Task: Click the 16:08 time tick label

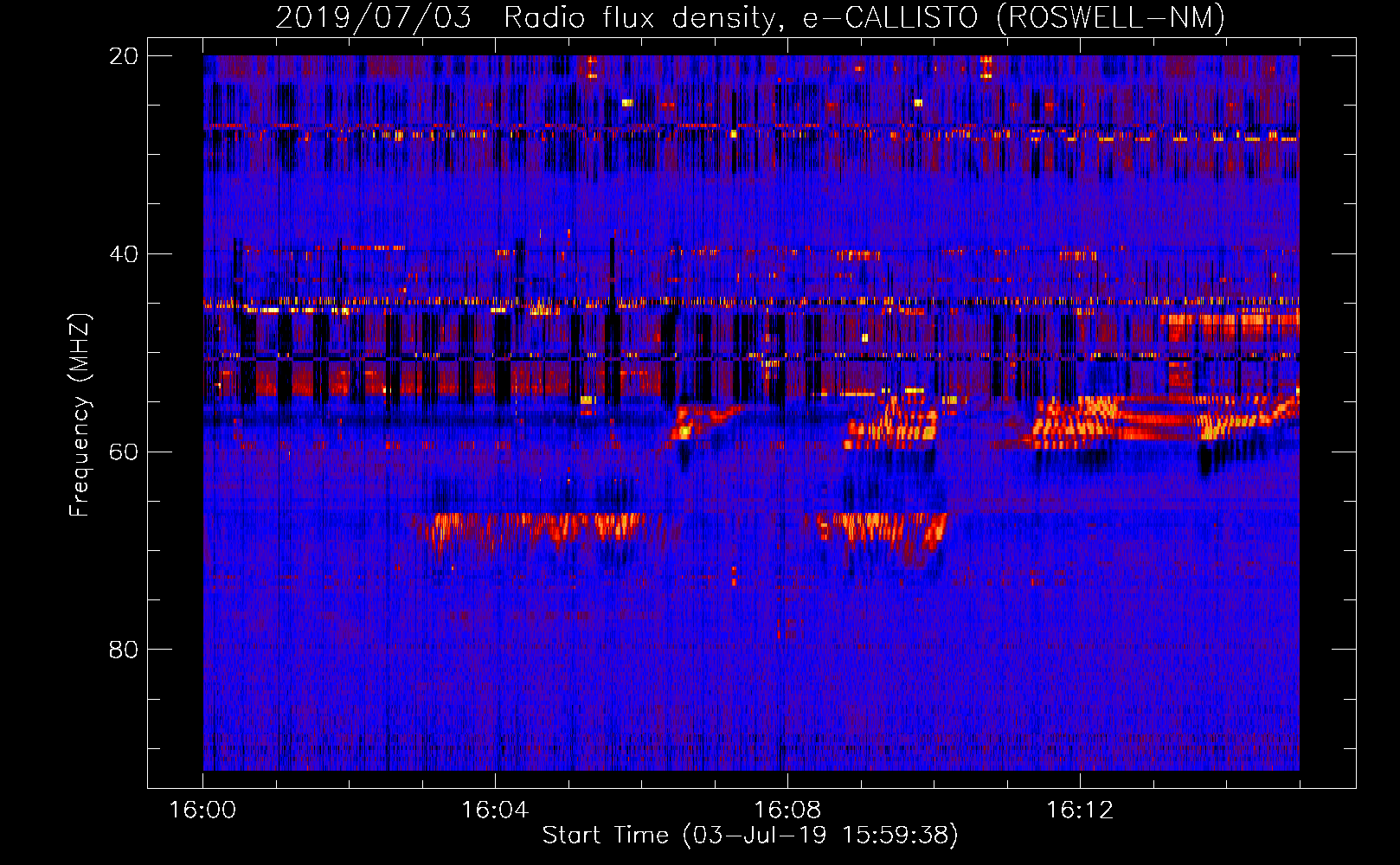Action: point(787,811)
